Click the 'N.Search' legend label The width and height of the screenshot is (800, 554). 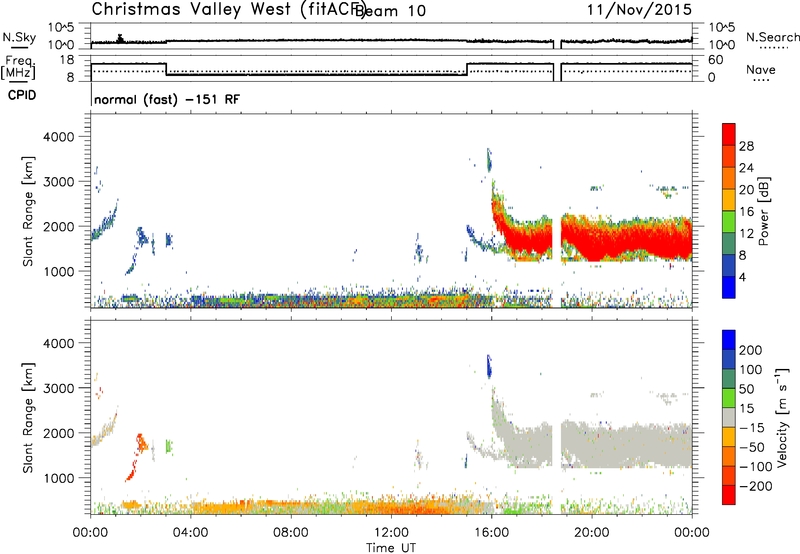773,37
